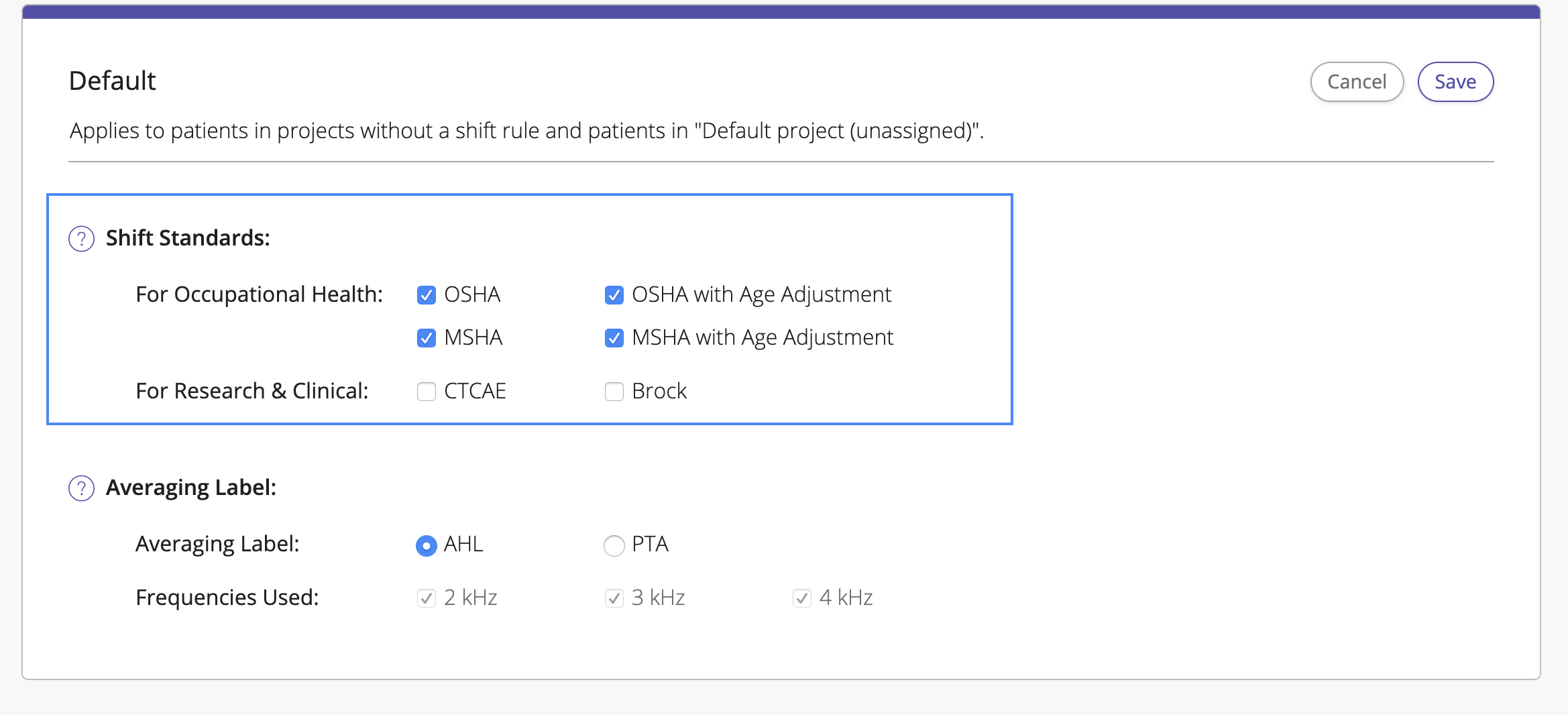Select the AHL radio button
The image size is (1568, 715).
point(427,545)
